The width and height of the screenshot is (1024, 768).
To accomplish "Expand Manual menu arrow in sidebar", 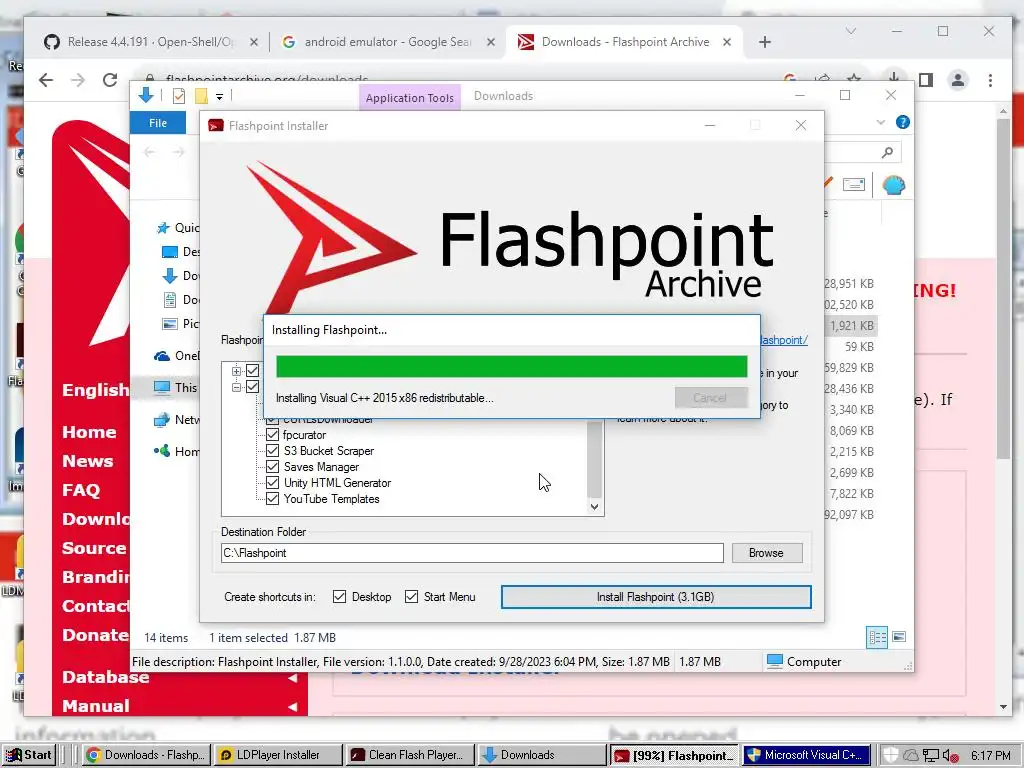I will click(x=293, y=707).
